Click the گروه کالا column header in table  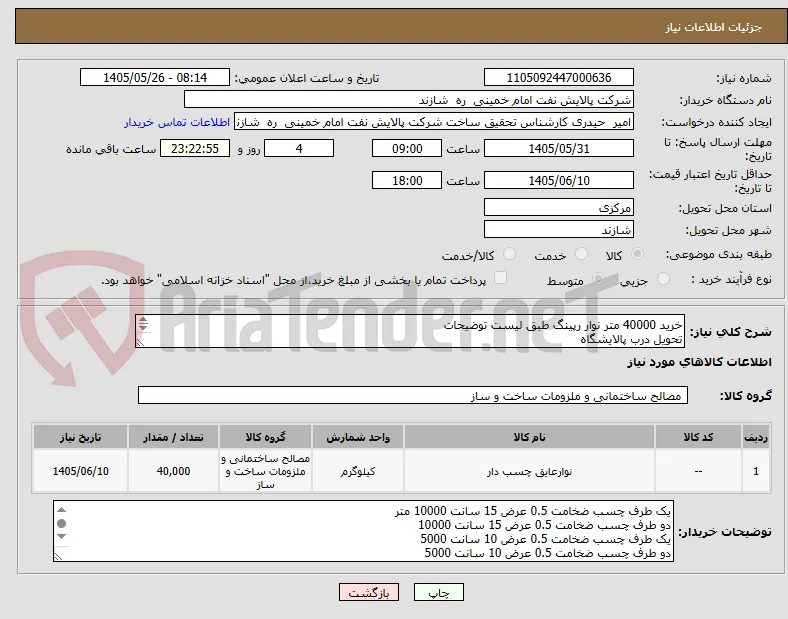click(265, 437)
